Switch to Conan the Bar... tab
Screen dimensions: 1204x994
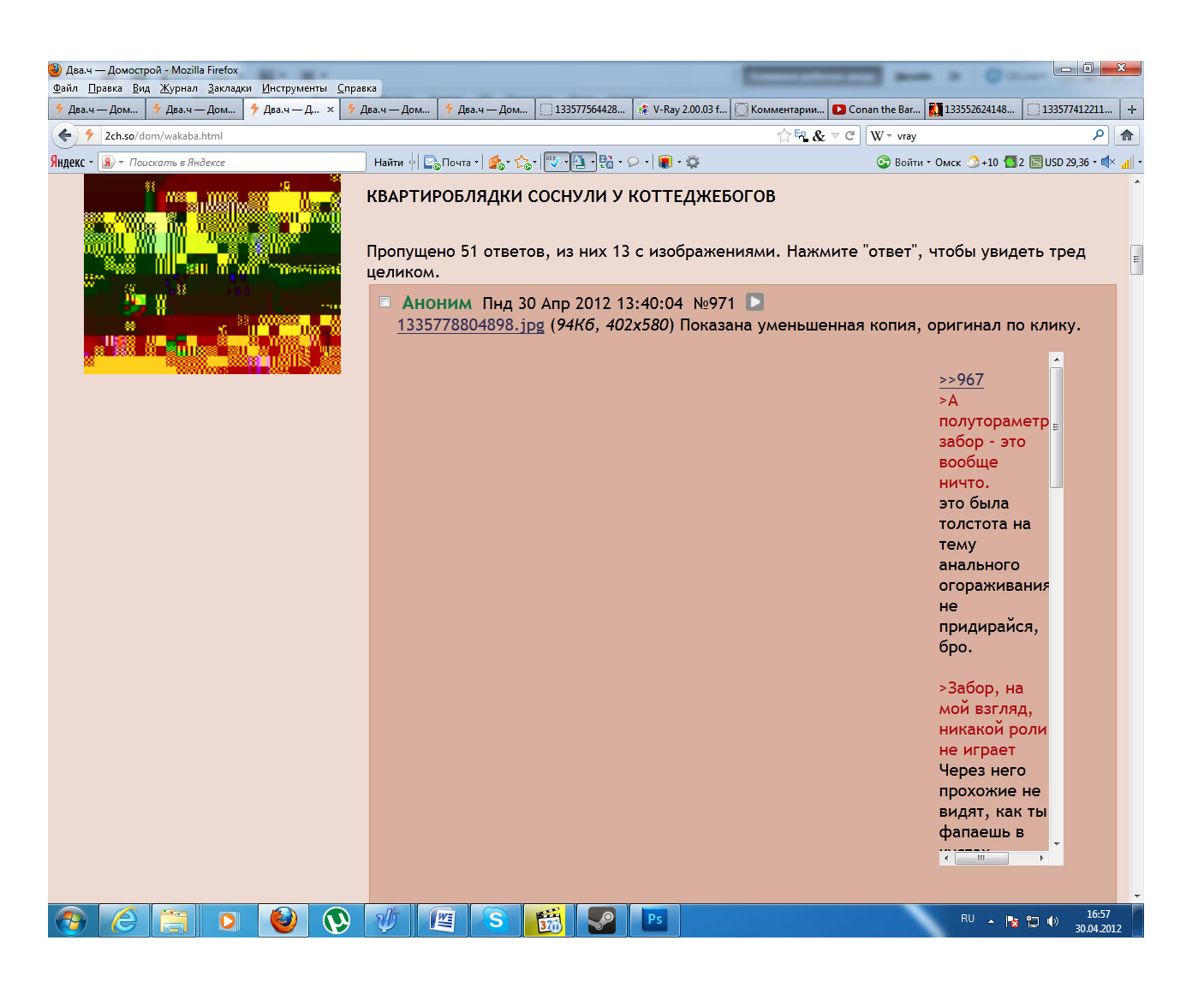876,110
